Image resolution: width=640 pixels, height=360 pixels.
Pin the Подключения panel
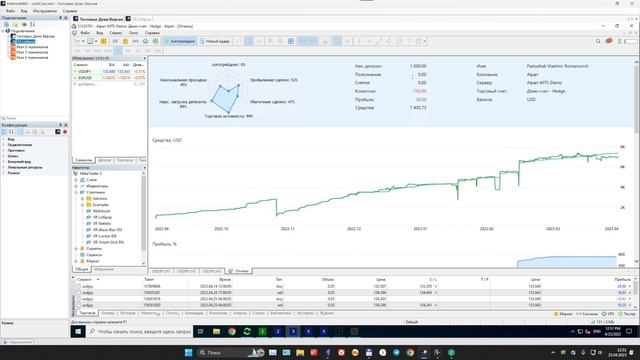click(x=60, y=18)
